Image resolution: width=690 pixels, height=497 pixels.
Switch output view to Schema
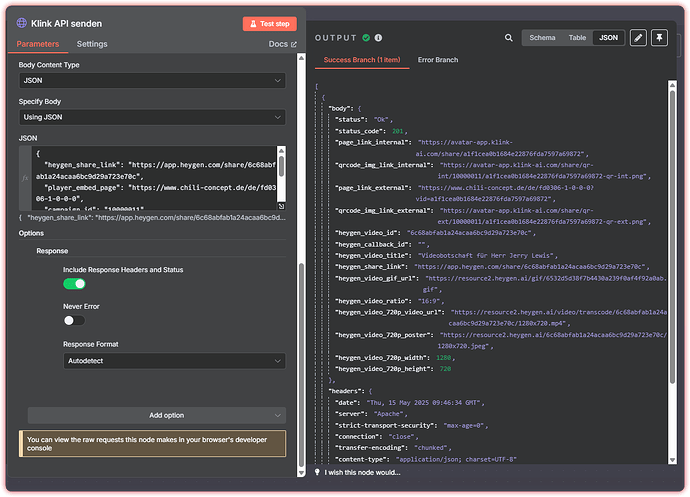[542, 38]
